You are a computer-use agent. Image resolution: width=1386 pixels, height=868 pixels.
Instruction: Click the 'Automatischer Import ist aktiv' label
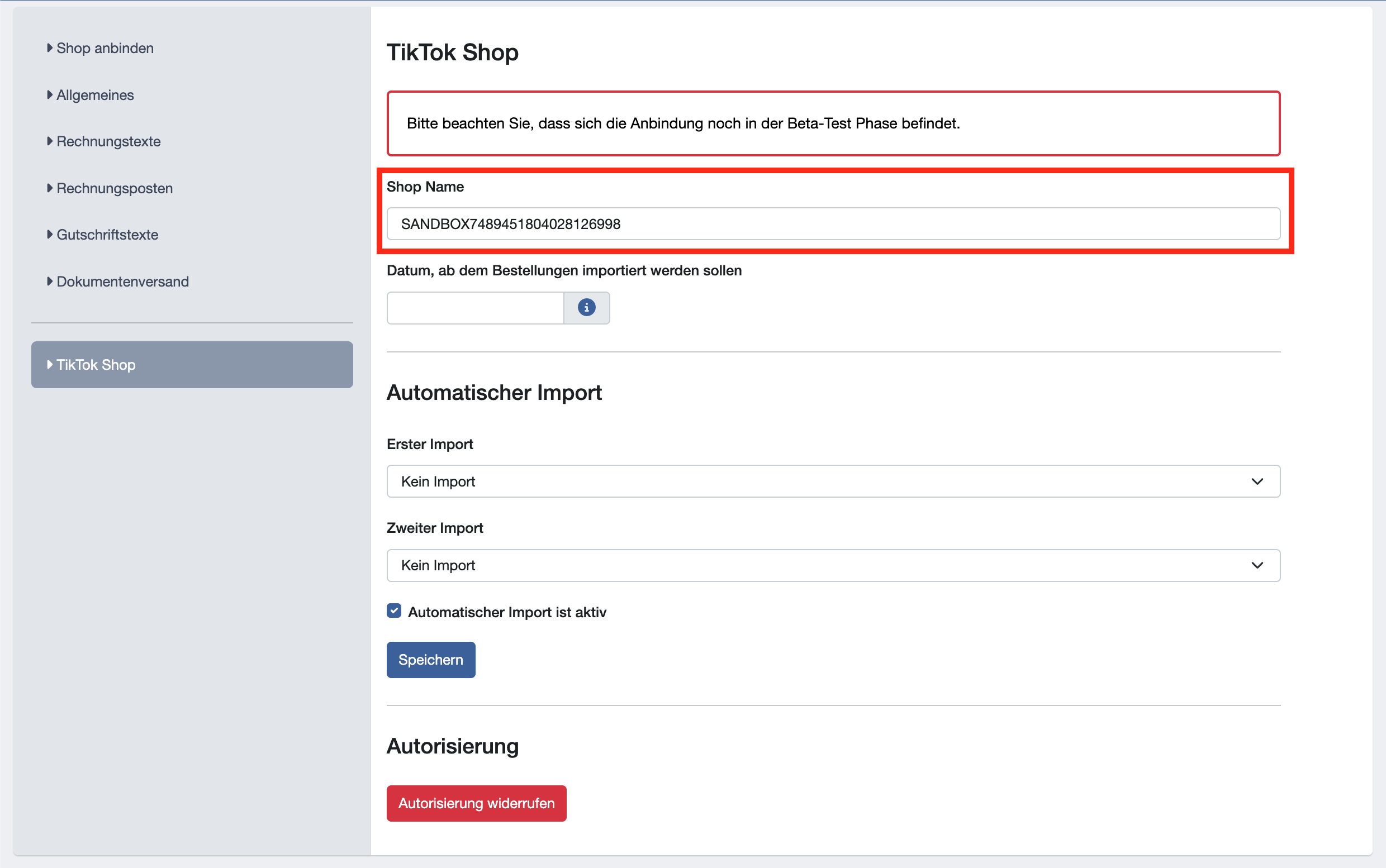506,612
